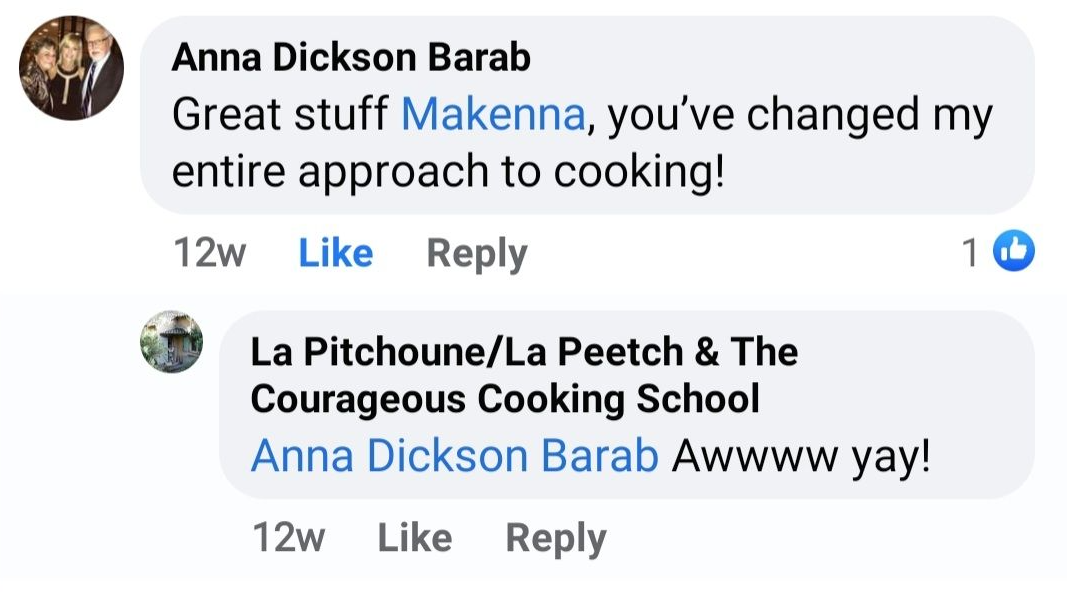
Task: Click Anna Dickson Barab's name above her comment
Action: point(350,58)
